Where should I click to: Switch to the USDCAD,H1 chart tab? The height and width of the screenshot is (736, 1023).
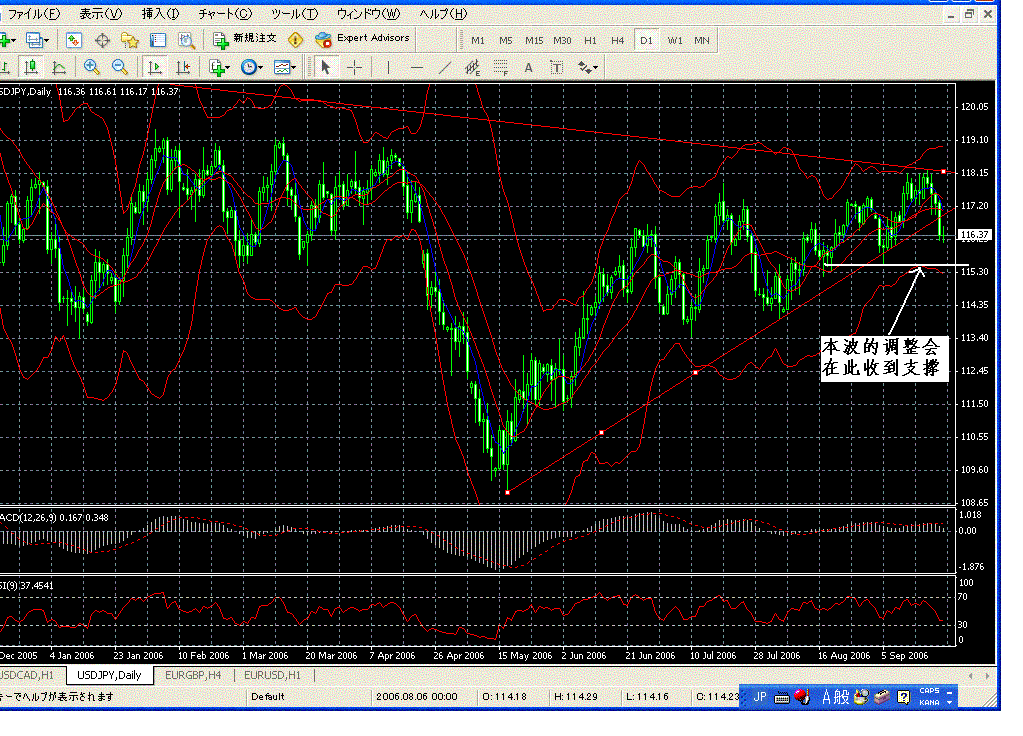[x=27, y=675]
